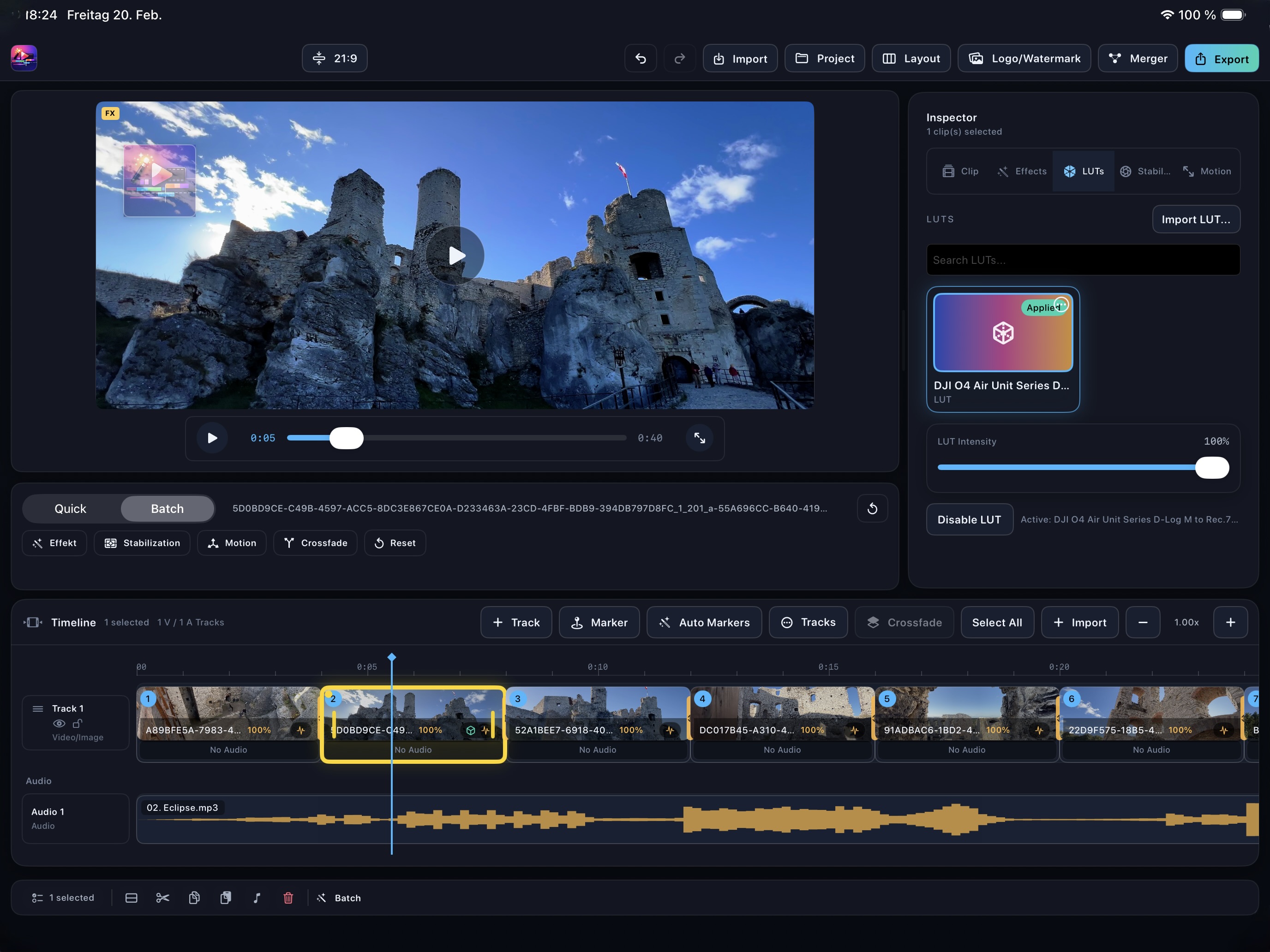
Task: Toggle the Track 1 lock icon
Action: 78,724
